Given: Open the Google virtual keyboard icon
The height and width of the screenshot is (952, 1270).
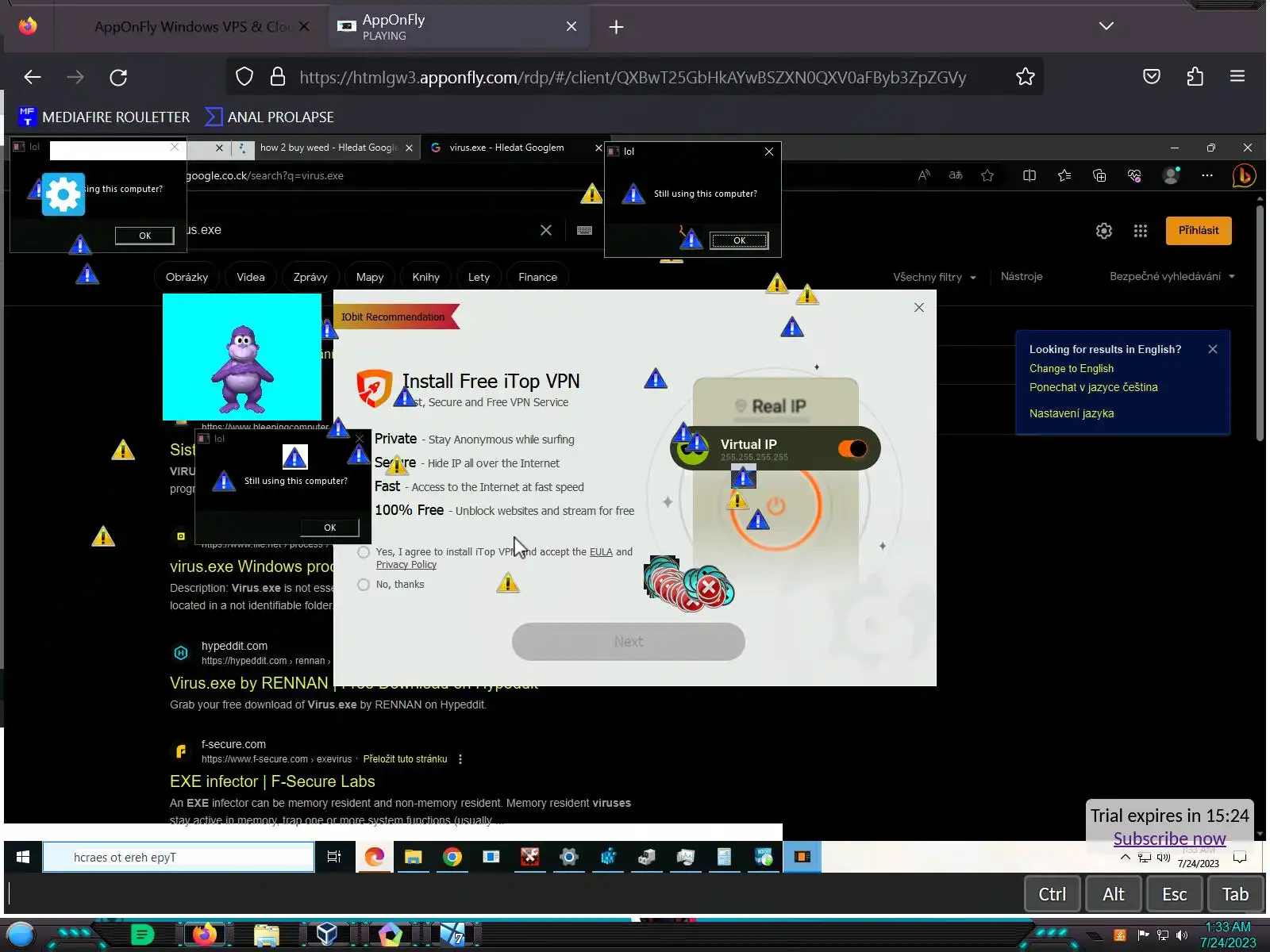Looking at the screenshot, I should [585, 230].
